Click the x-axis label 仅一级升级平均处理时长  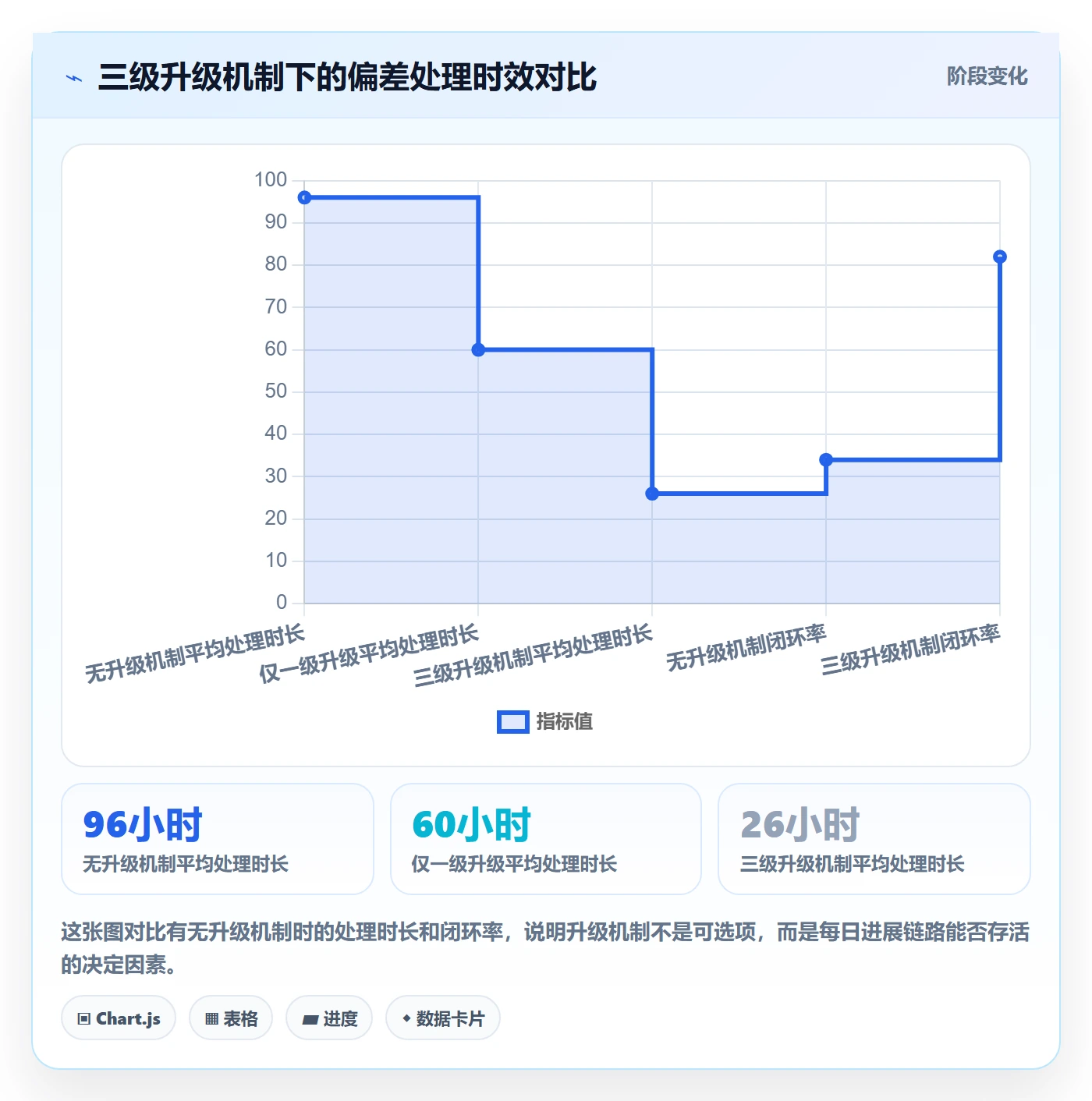pos(369,654)
